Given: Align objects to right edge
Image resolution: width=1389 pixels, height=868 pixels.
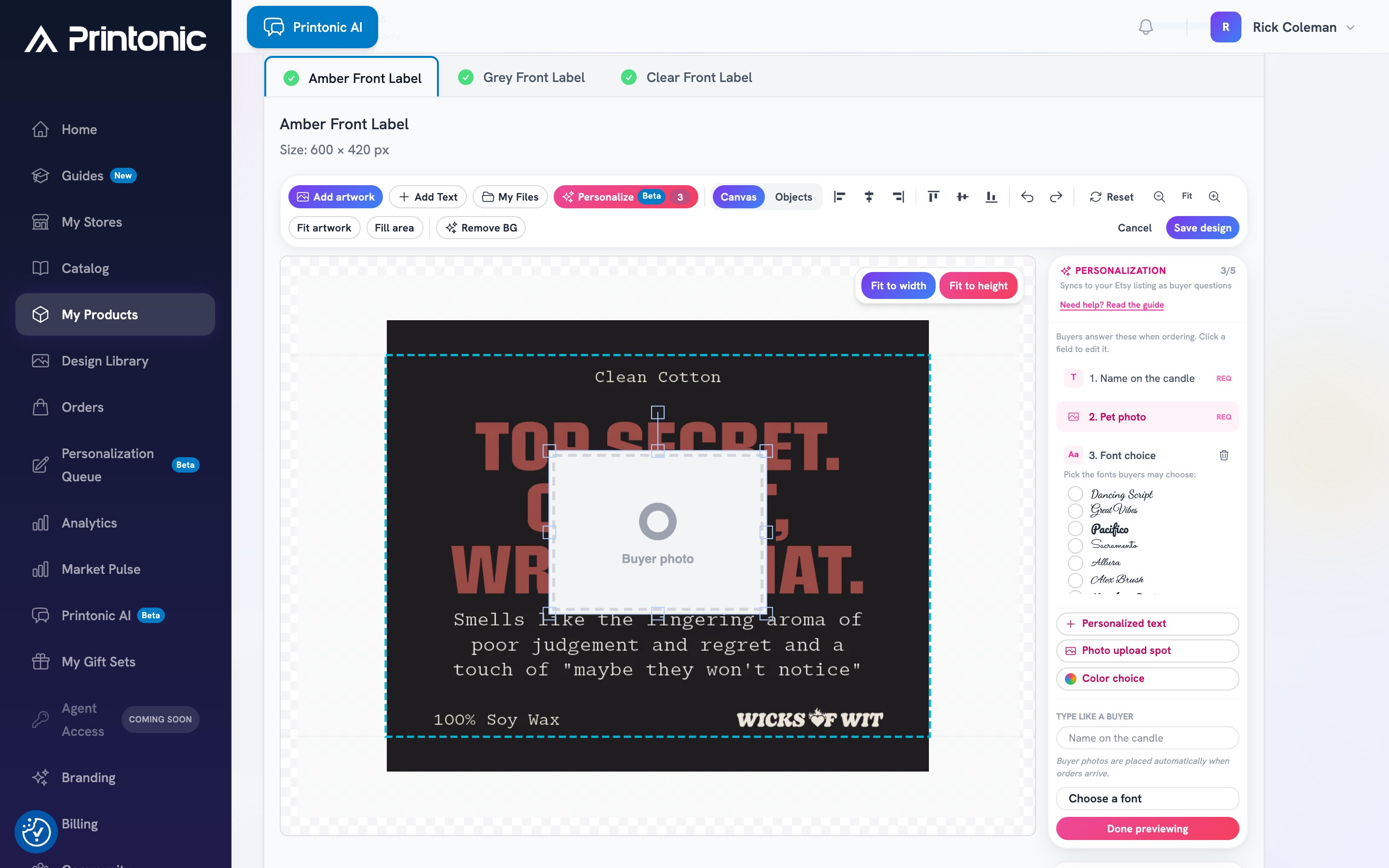Looking at the screenshot, I should pyautogui.click(x=898, y=197).
